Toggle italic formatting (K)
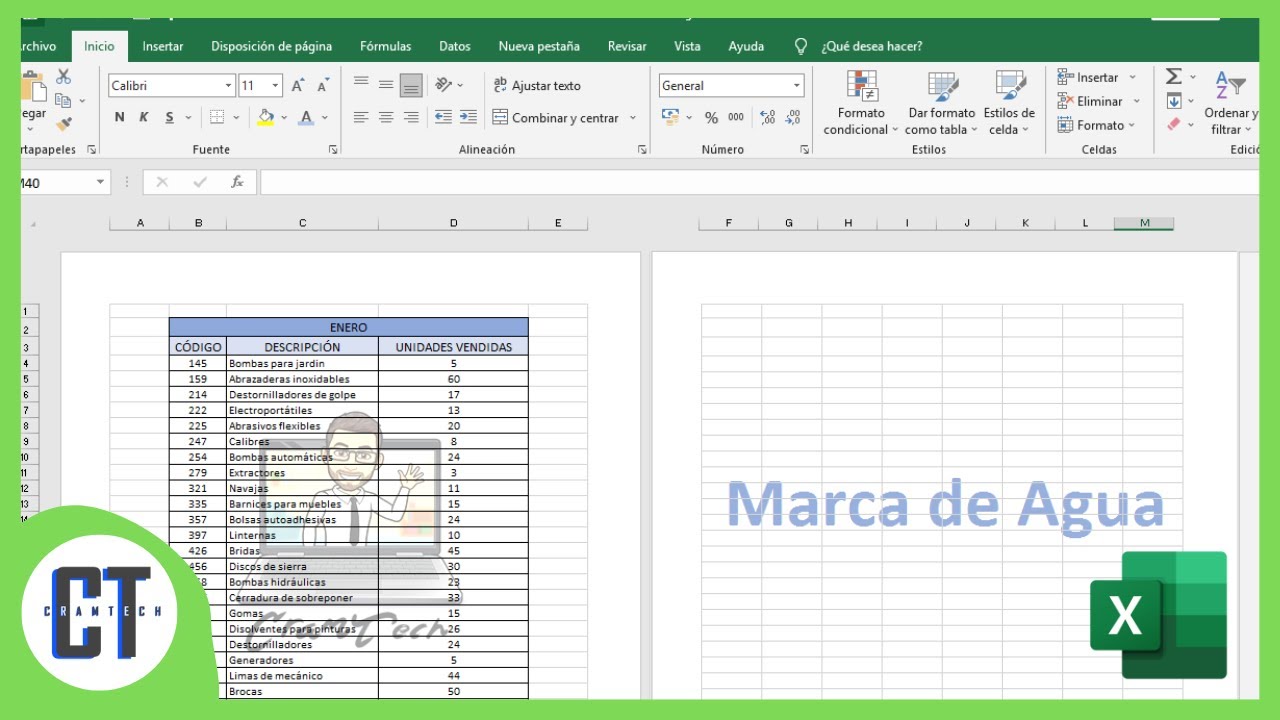1280x720 pixels. pyautogui.click(x=144, y=117)
